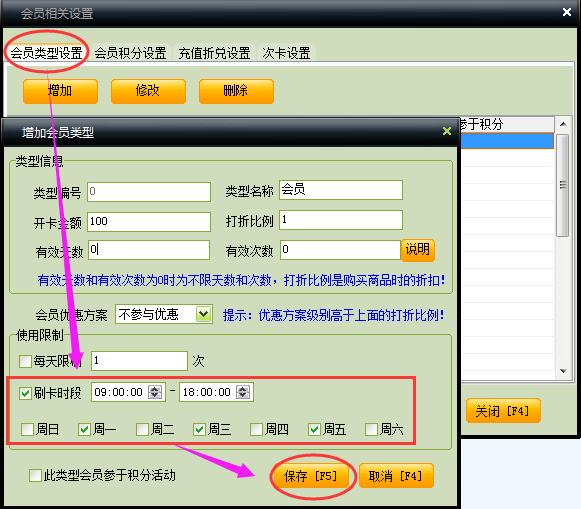Enable the 每天限制 checkbox
Viewport: 581px width, 509px height.
(25, 361)
